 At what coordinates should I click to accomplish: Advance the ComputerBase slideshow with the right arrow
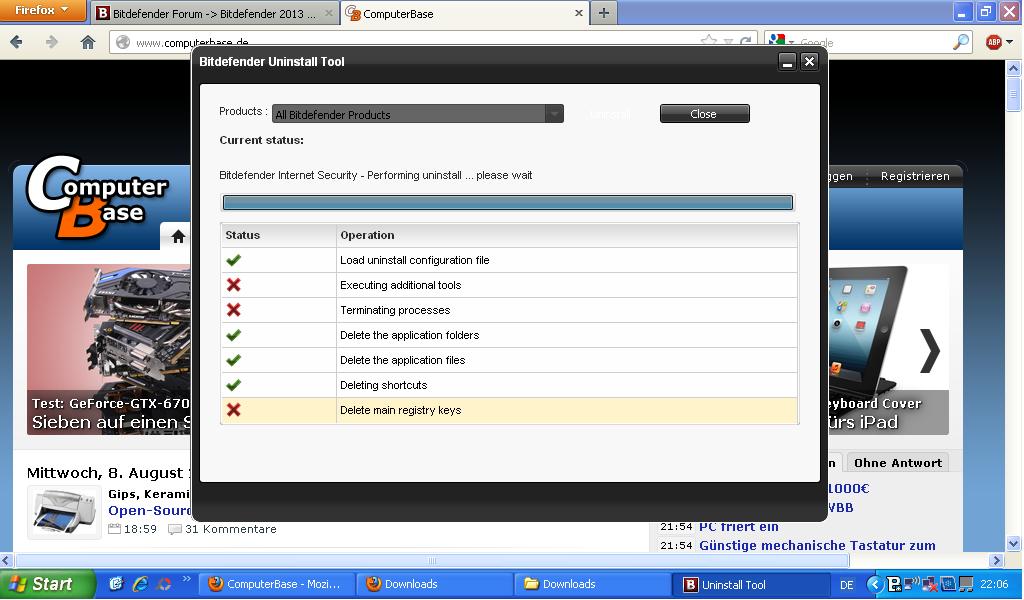(x=929, y=351)
